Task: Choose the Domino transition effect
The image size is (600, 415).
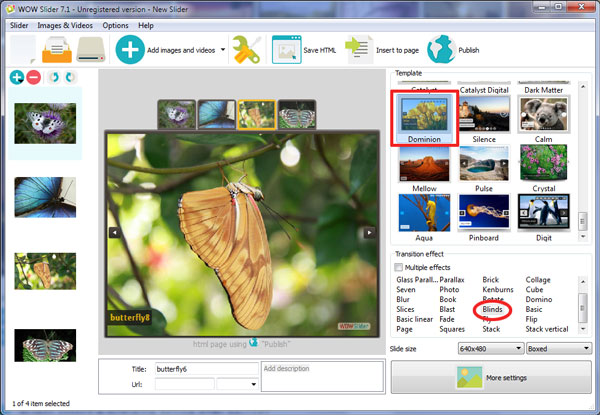Action: 539,299
